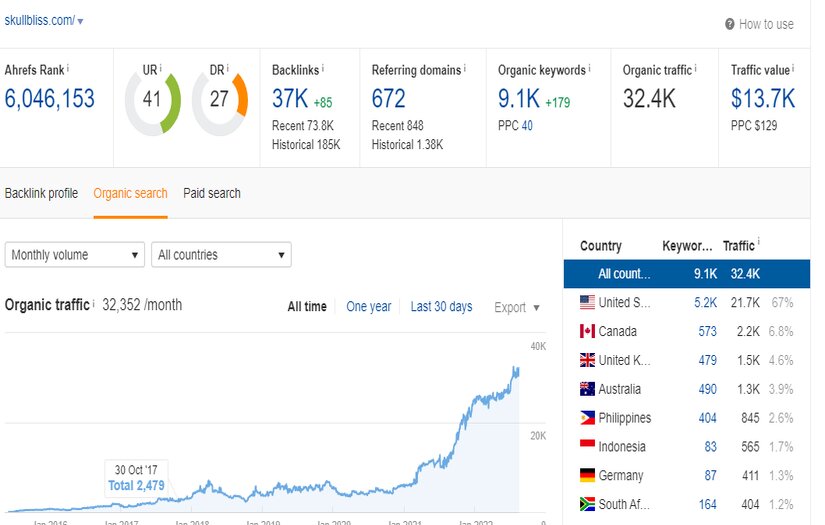The height and width of the screenshot is (525, 825).
Task: Click the Canada flag icon
Action: [x=587, y=331]
